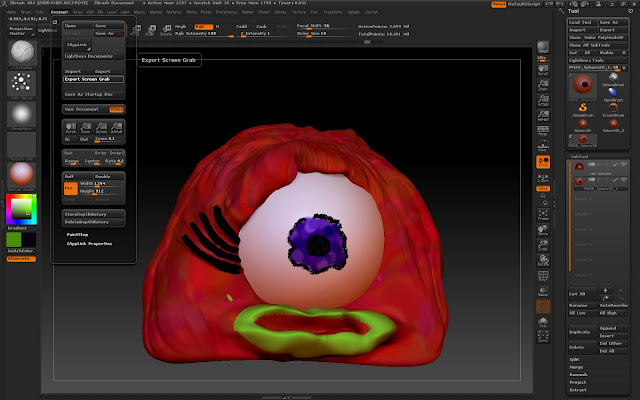Click Double document size button
The image size is (640, 400).
click(x=109, y=176)
